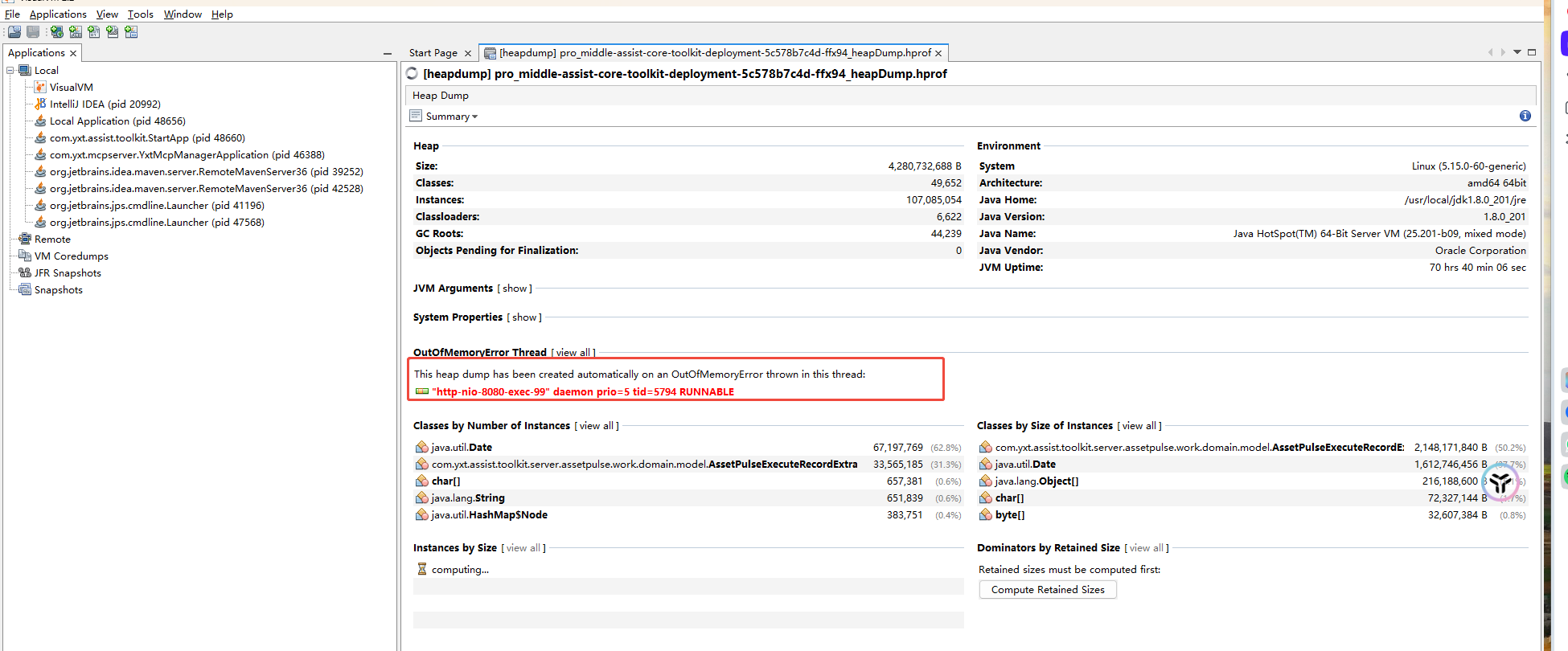
Task: Open the Applications menu
Action: click(x=58, y=14)
